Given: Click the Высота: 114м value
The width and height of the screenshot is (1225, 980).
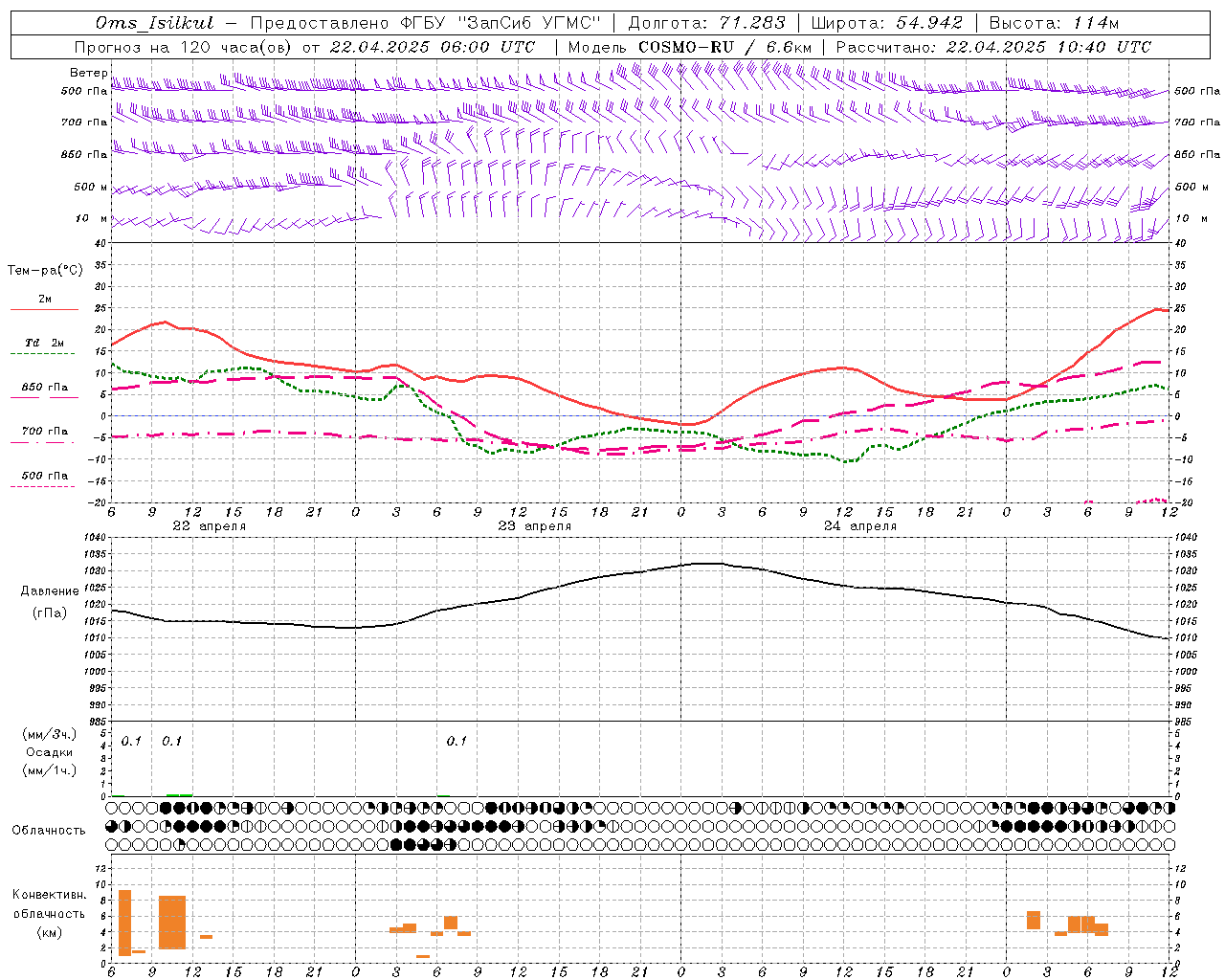Looking at the screenshot, I should tap(1054, 23).
